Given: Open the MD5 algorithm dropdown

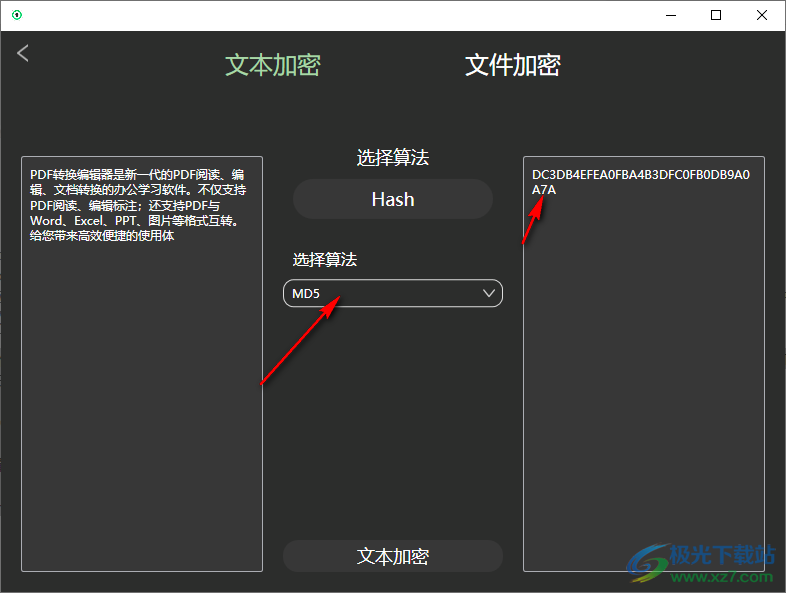Looking at the screenshot, I should 393,293.
